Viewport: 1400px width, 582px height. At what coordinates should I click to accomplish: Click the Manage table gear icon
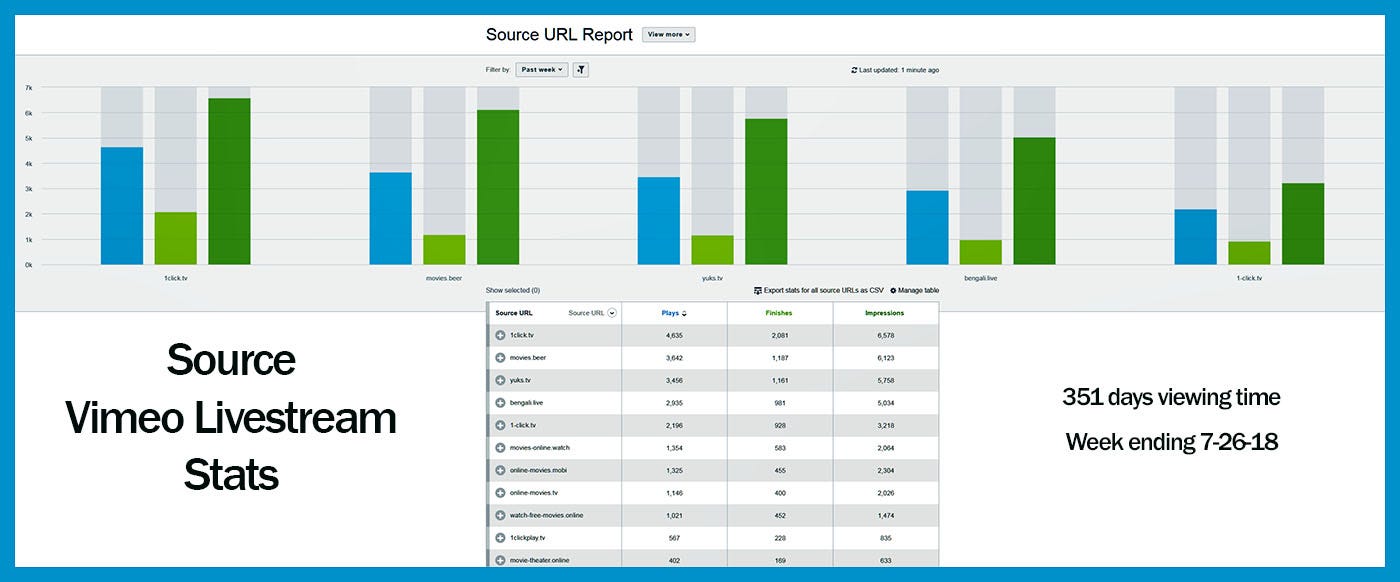[x=893, y=290]
